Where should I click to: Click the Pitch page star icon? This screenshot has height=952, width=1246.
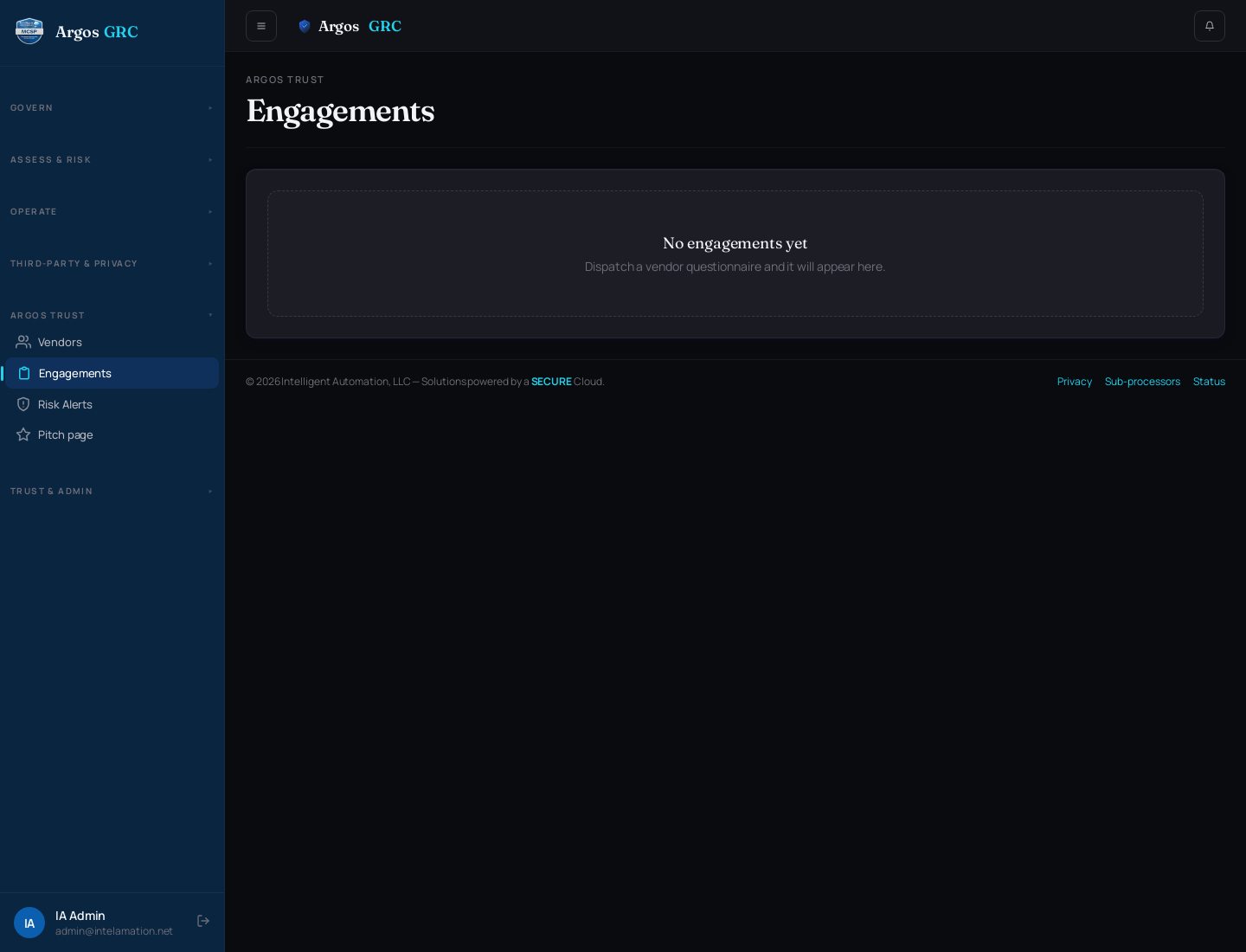pos(23,434)
